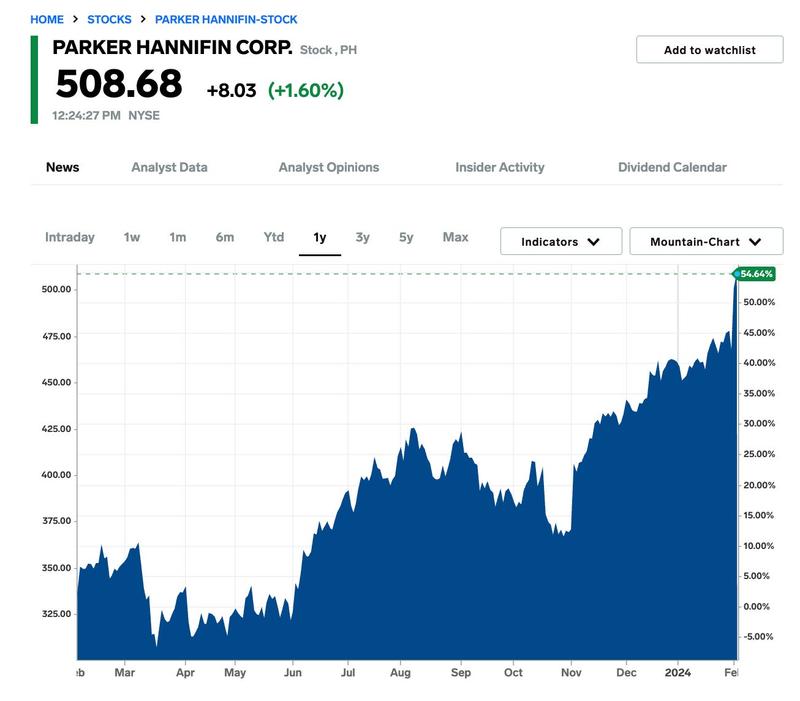
Task: Click the PARKER HANNIFIN CORP. heading
Action: (x=172, y=47)
